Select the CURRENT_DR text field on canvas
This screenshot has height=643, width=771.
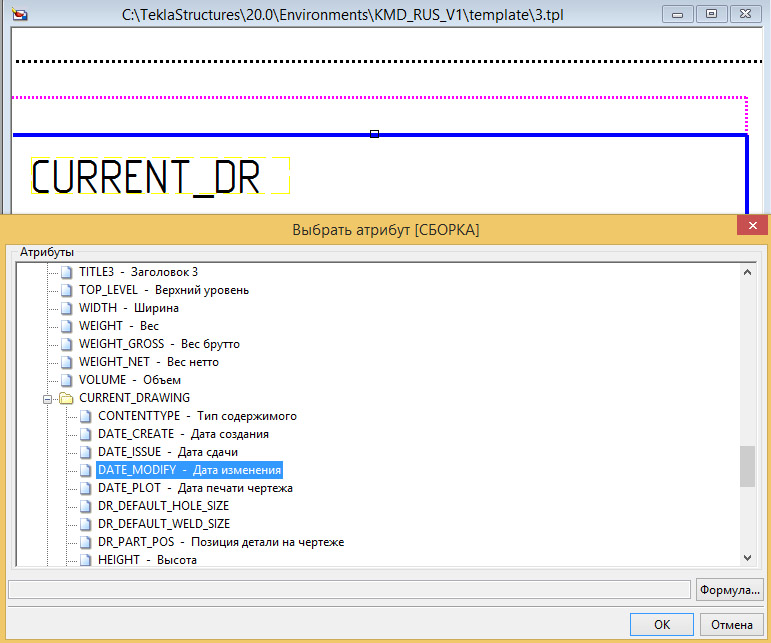tap(160, 176)
